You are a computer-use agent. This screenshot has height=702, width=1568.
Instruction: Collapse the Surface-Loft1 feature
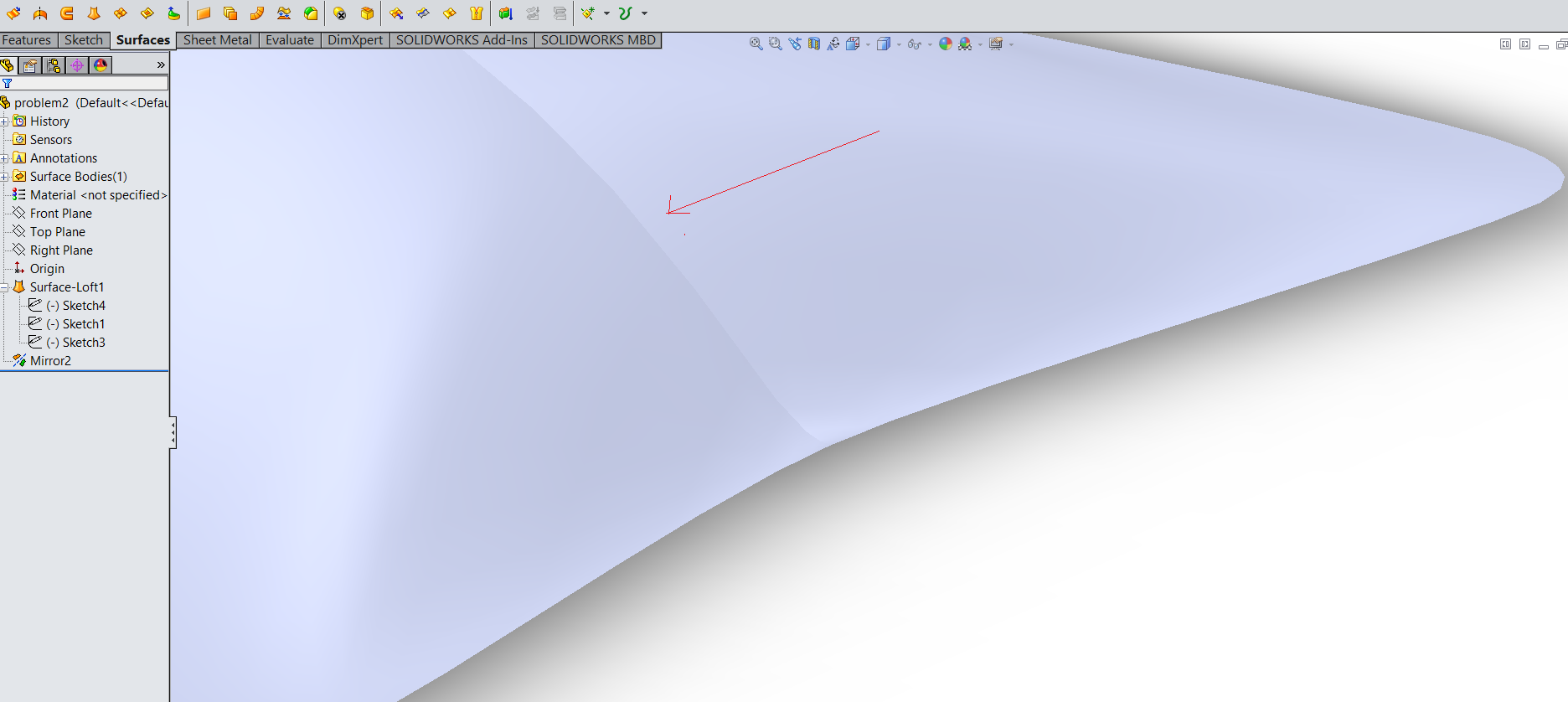(4, 287)
